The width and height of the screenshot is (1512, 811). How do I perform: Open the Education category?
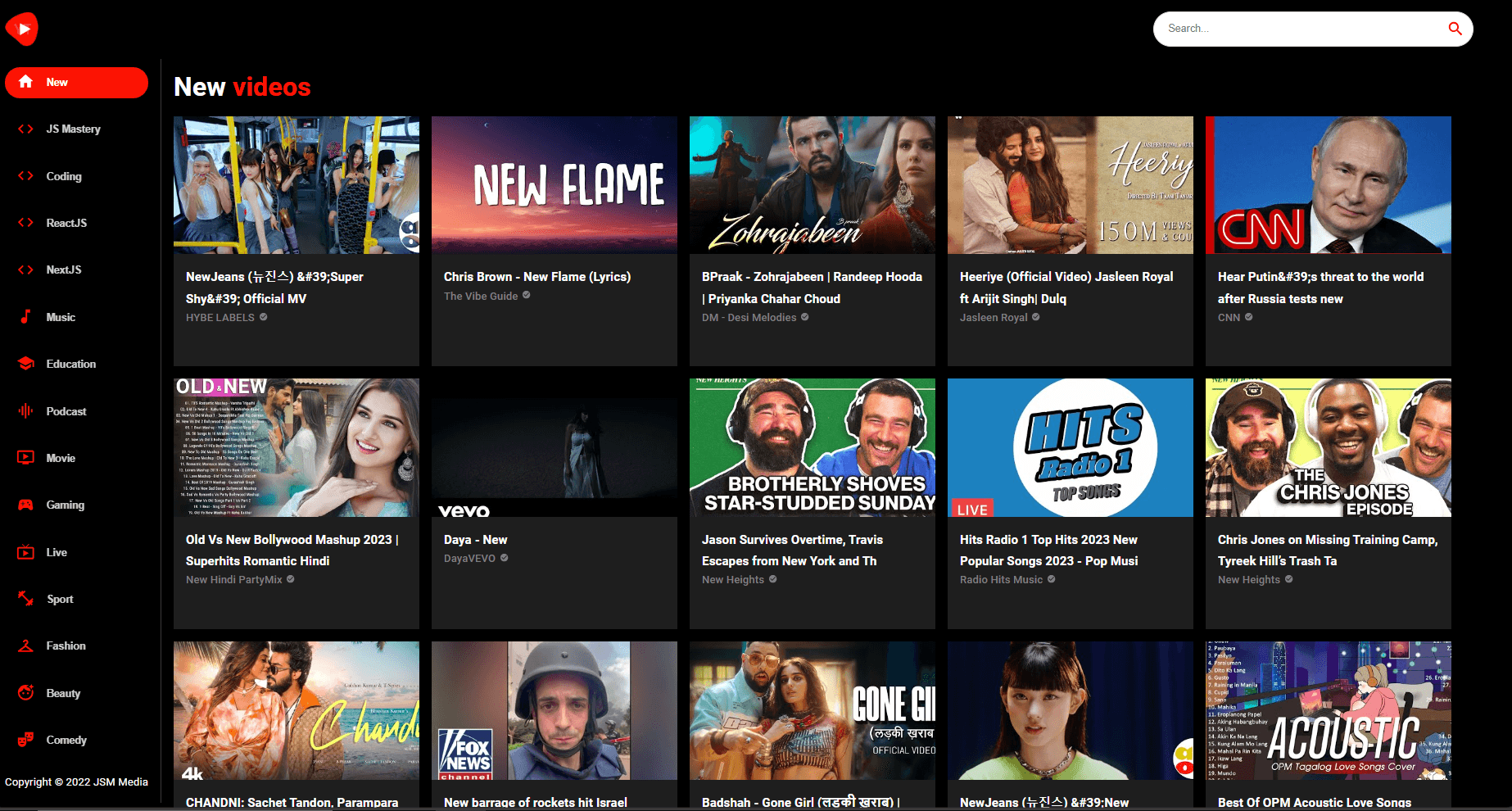pos(76,364)
